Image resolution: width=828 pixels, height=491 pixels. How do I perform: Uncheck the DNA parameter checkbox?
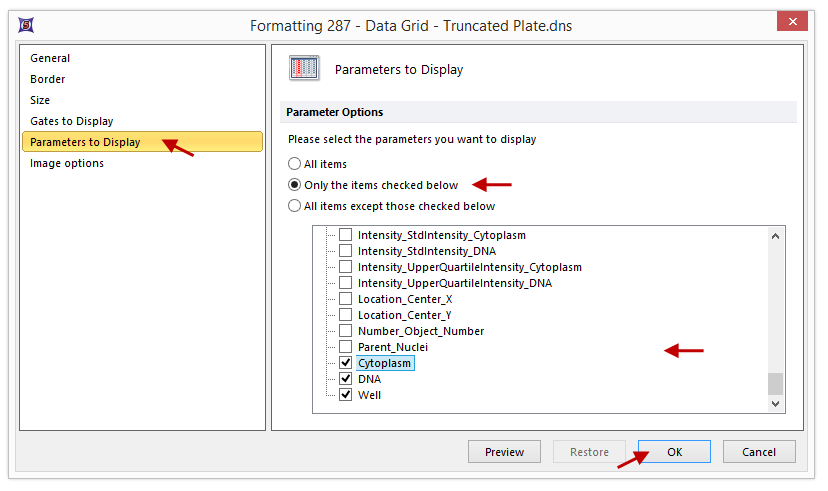(345, 379)
